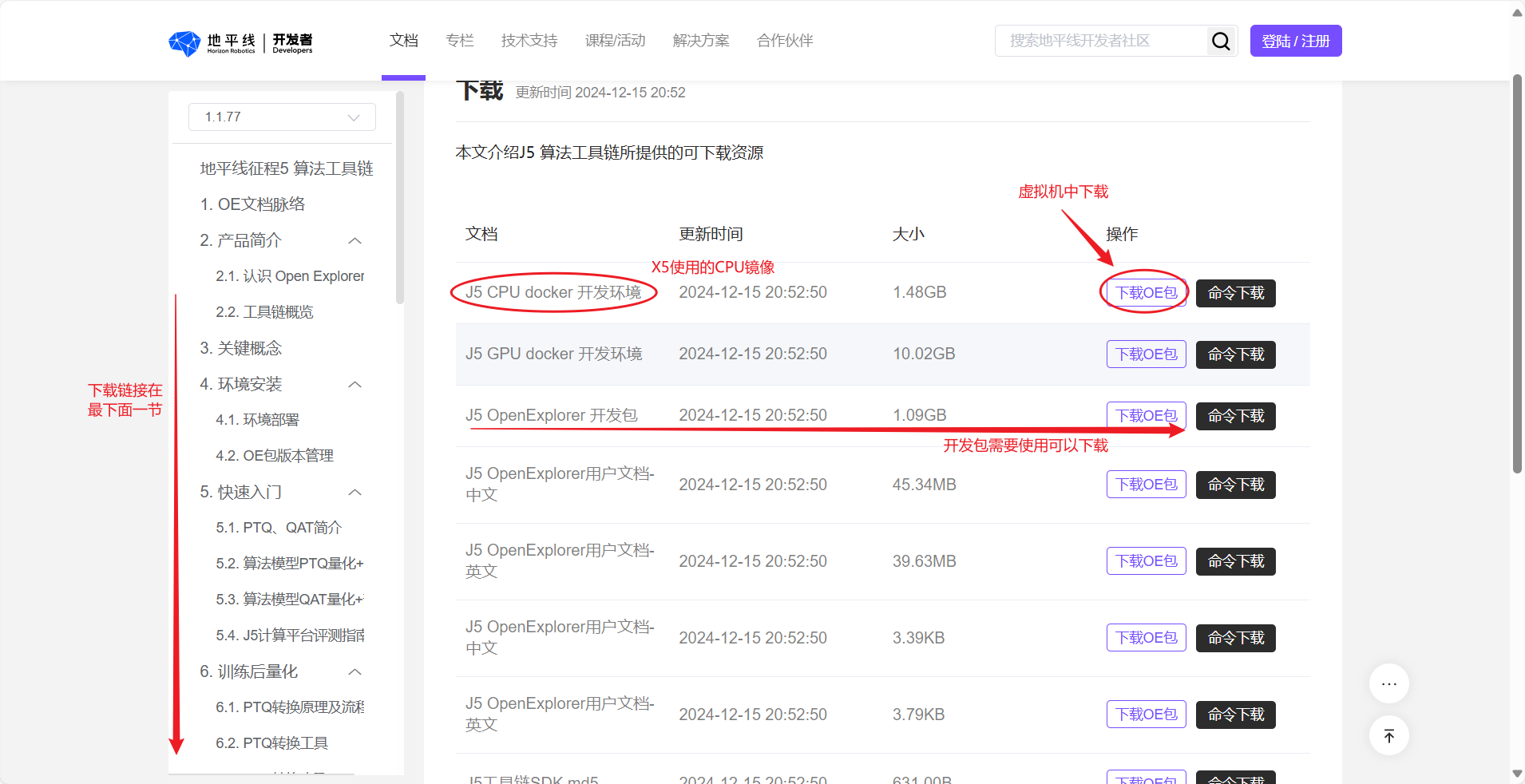Open the three-dots floating menu
The width and height of the screenshot is (1525, 784).
(x=1388, y=683)
